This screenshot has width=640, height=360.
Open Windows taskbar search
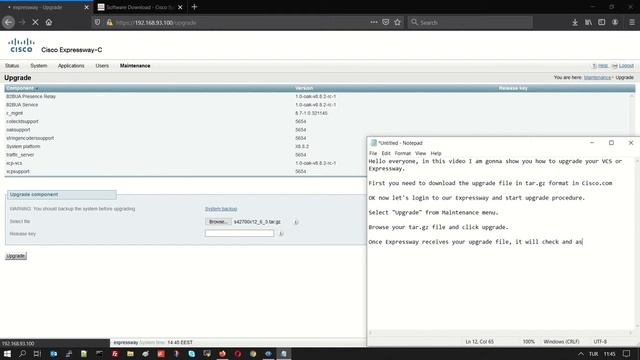point(22,354)
